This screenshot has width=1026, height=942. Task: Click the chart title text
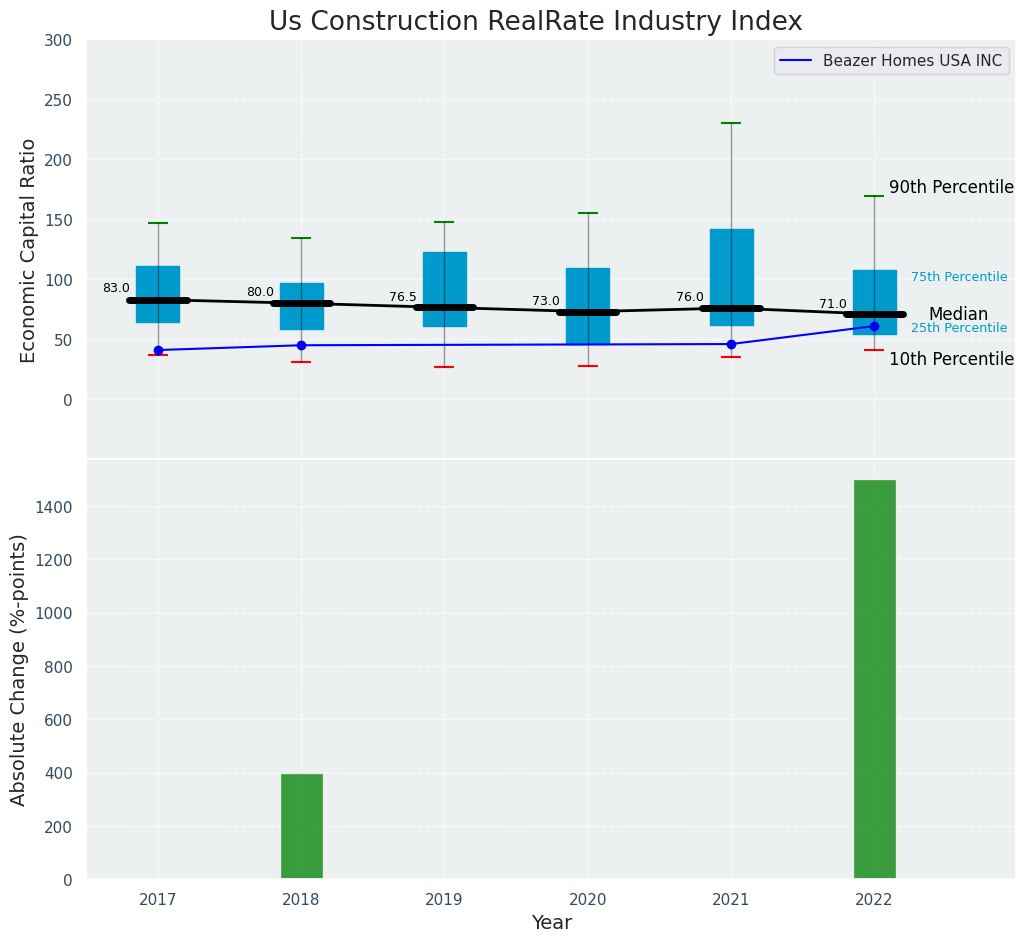pos(535,22)
